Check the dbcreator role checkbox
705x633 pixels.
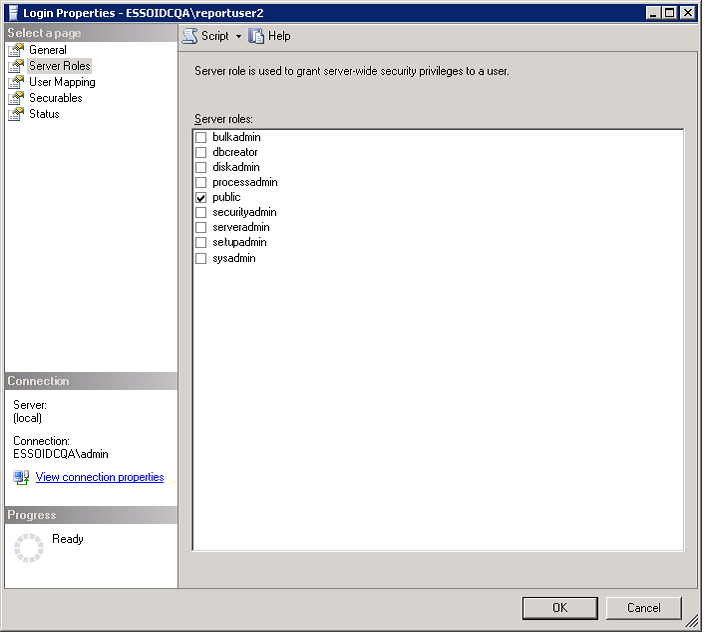pyautogui.click(x=201, y=152)
